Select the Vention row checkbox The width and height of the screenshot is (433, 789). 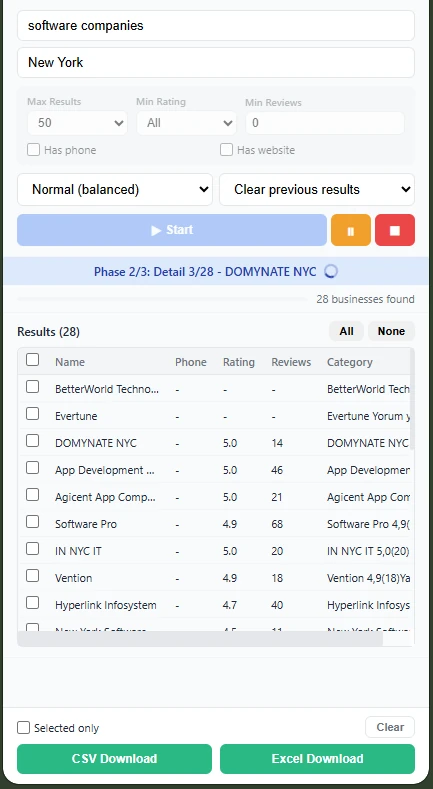point(32,576)
